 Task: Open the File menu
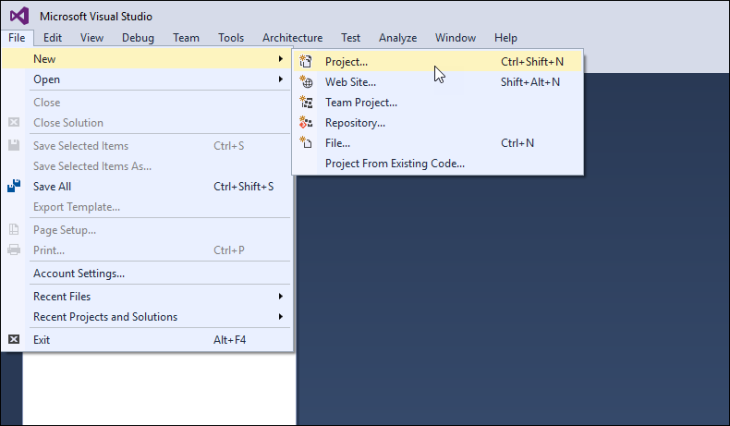pyautogui.click(x=17, y=38)
